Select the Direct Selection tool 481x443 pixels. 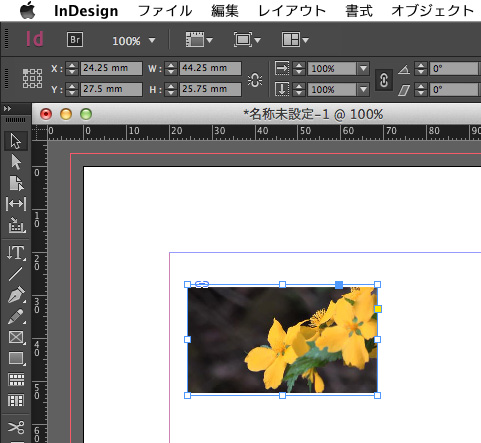coord(16,162)
